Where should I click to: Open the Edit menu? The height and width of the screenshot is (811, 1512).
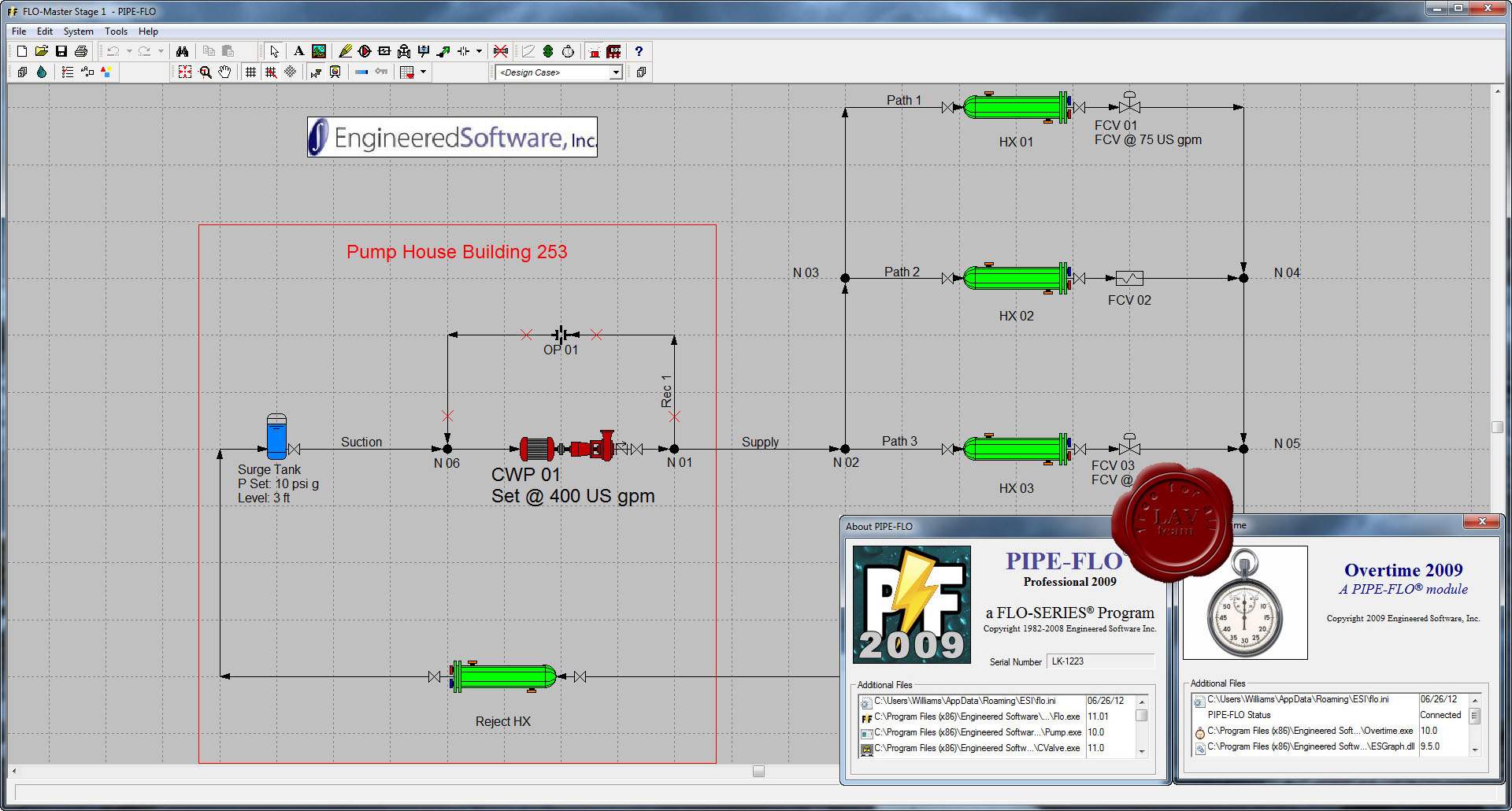pyautogui.click(x=45, y=31)
